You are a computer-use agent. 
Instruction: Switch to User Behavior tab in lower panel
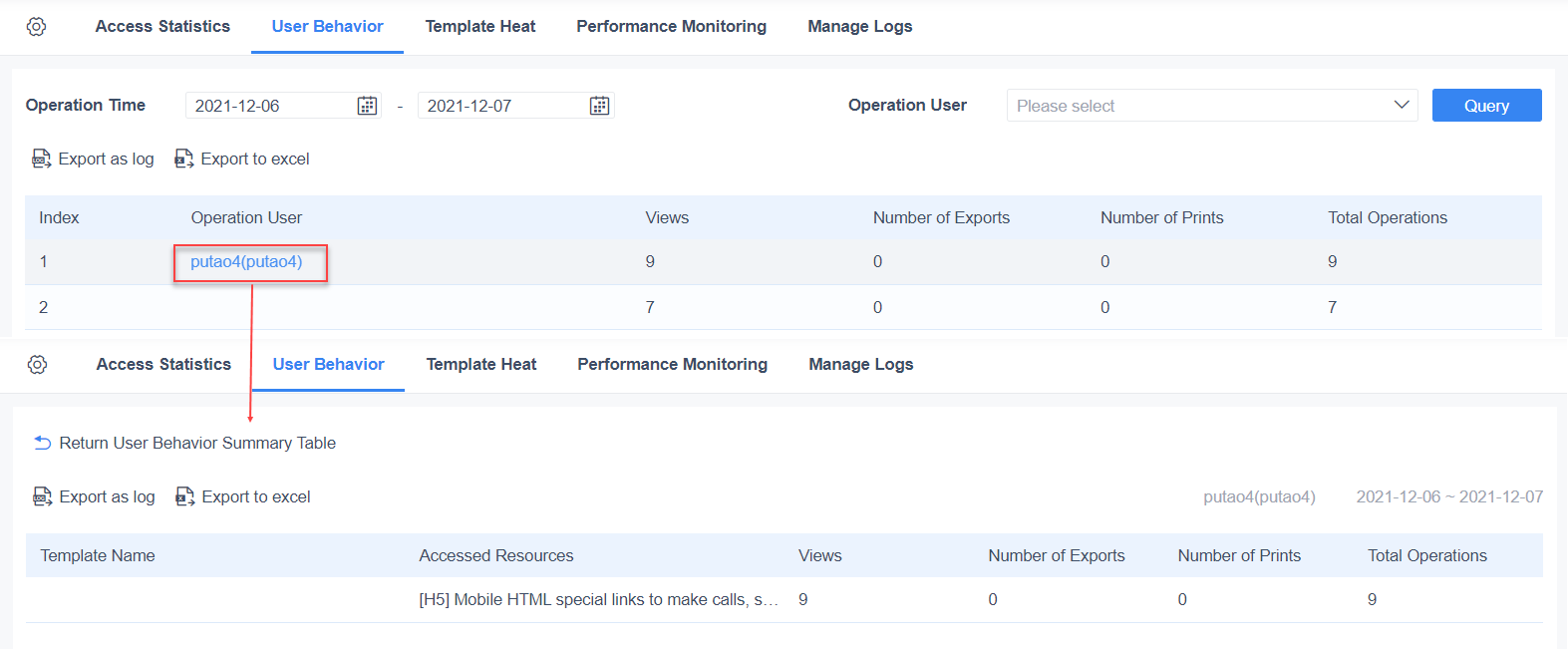(328, 365)
